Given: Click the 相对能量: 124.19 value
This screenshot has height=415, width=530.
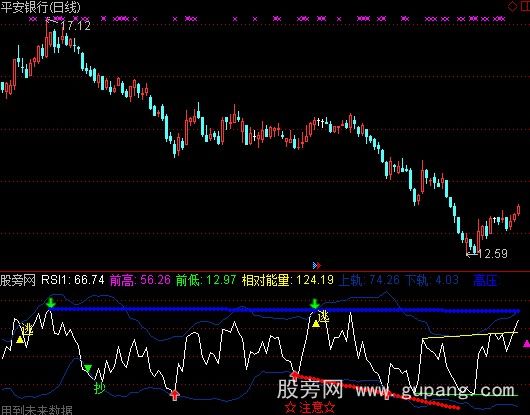Looking at the screenshot, I should [x=288, y=280].
